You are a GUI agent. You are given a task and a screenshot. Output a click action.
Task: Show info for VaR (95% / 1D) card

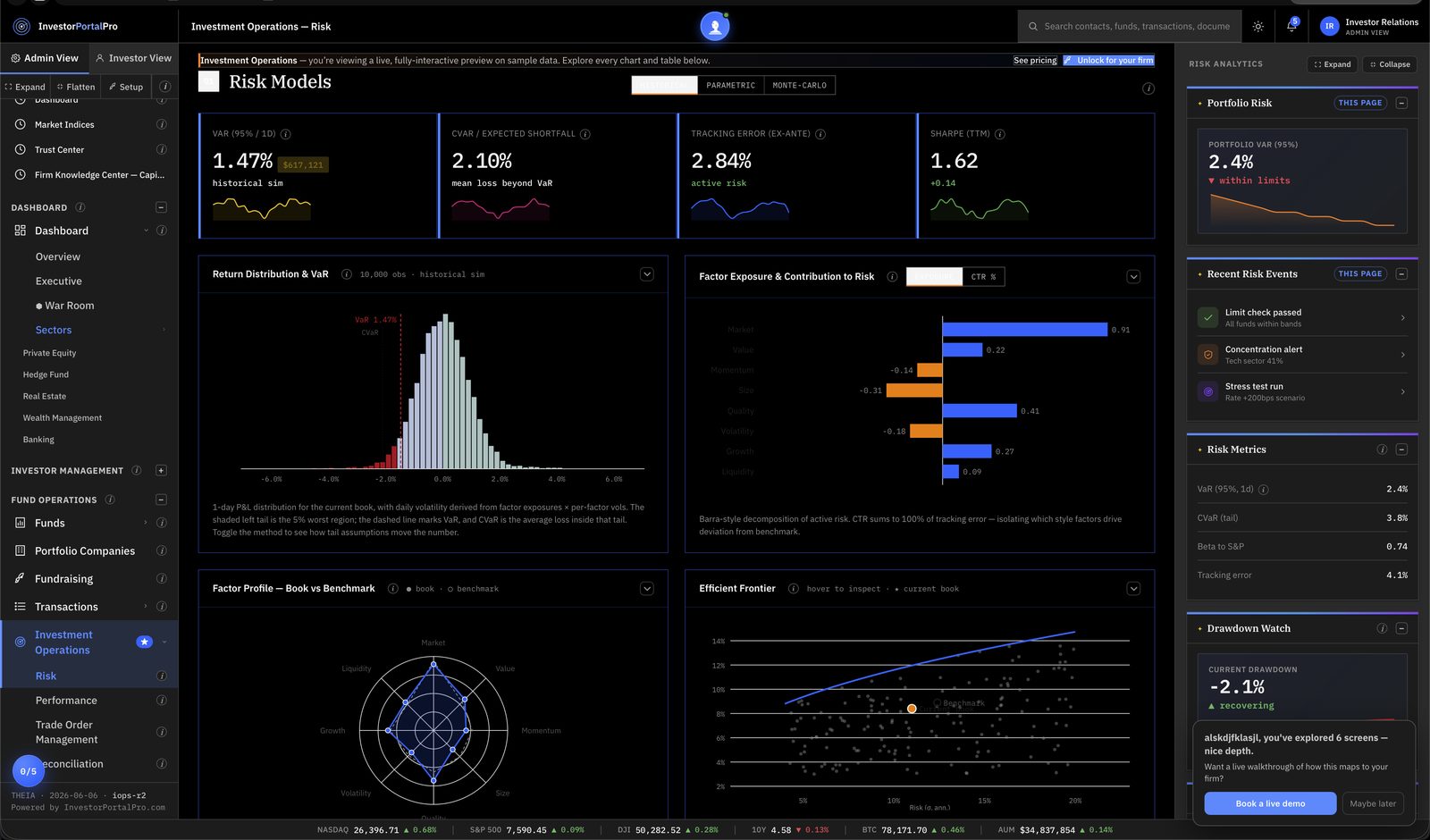pos(286,134)
